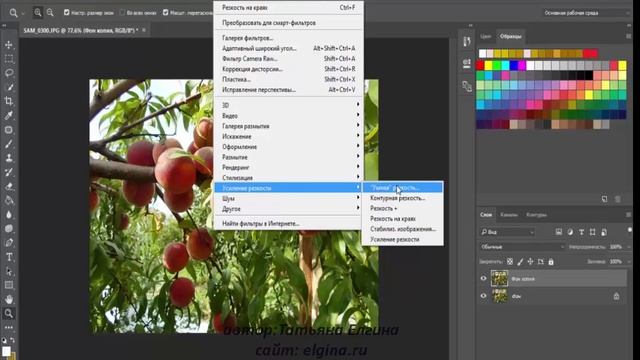Filter layers by type T icon
Screen dimensions: 640x360
tap(581, 232)
